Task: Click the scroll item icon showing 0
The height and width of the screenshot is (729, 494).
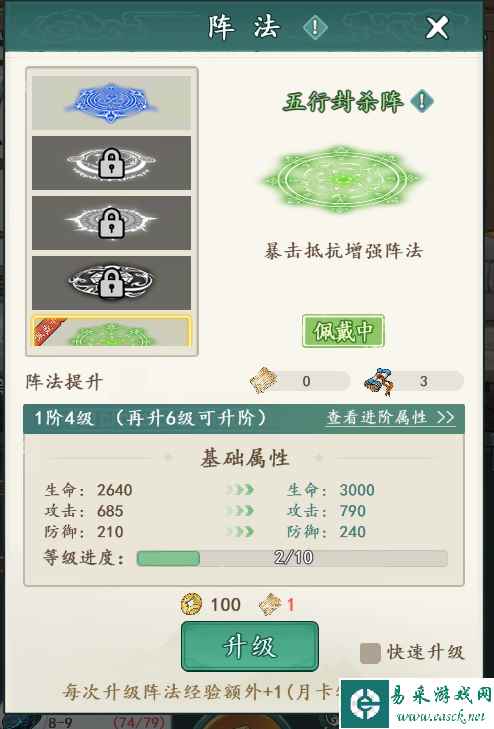Action: 264,381
